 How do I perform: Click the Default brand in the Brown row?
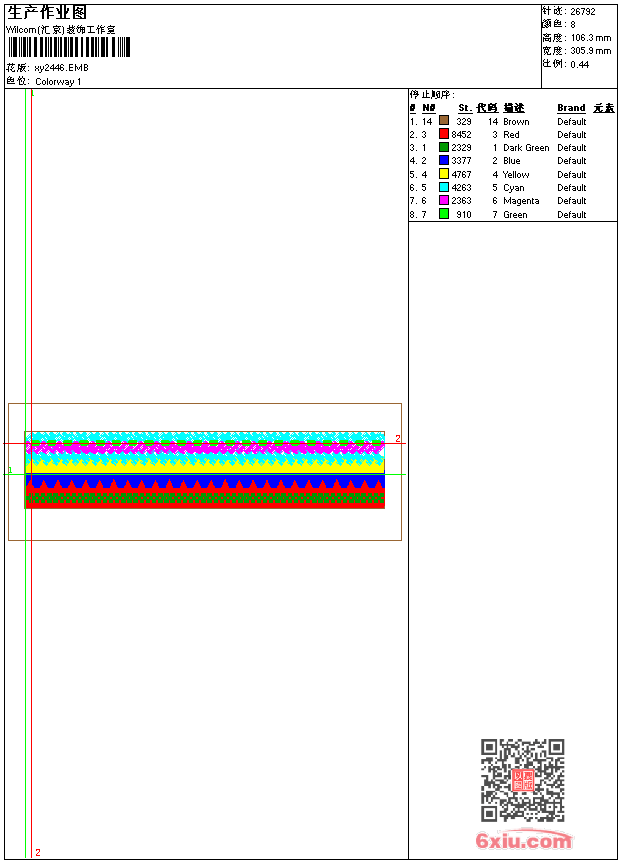pos(572,122)
